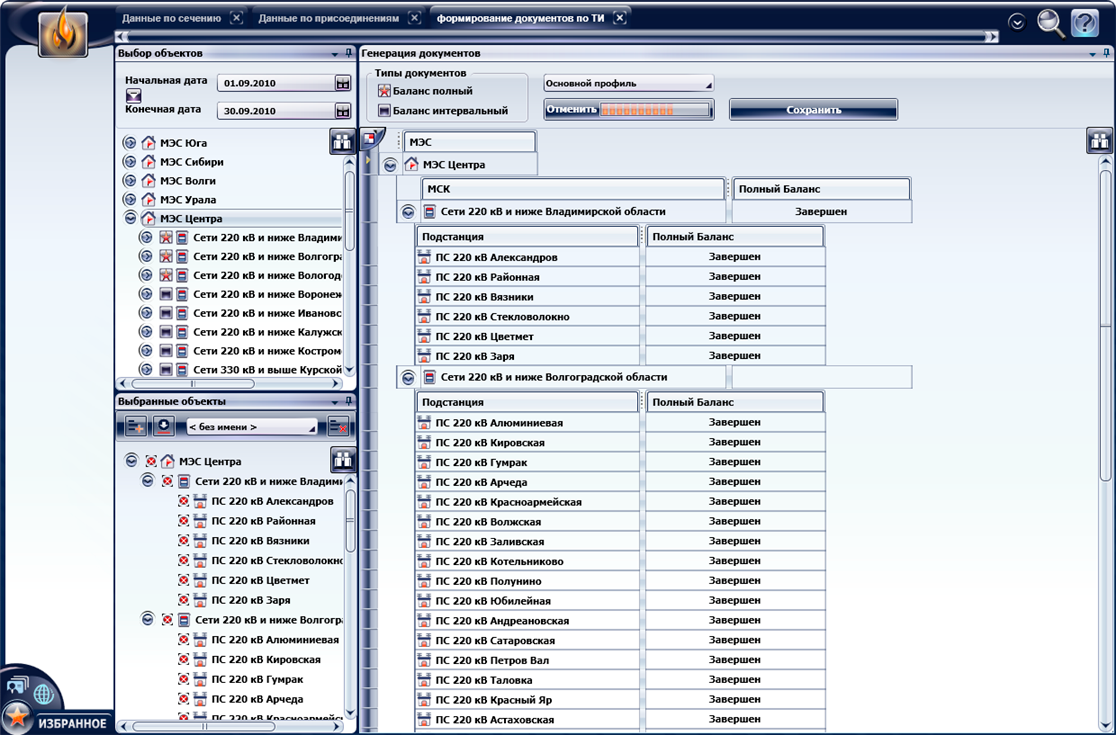Screen dimensions: 1116x735
Task: Collapse Сети 220 кВ и ниже Волгоградской области group
Action: [408, 378]
